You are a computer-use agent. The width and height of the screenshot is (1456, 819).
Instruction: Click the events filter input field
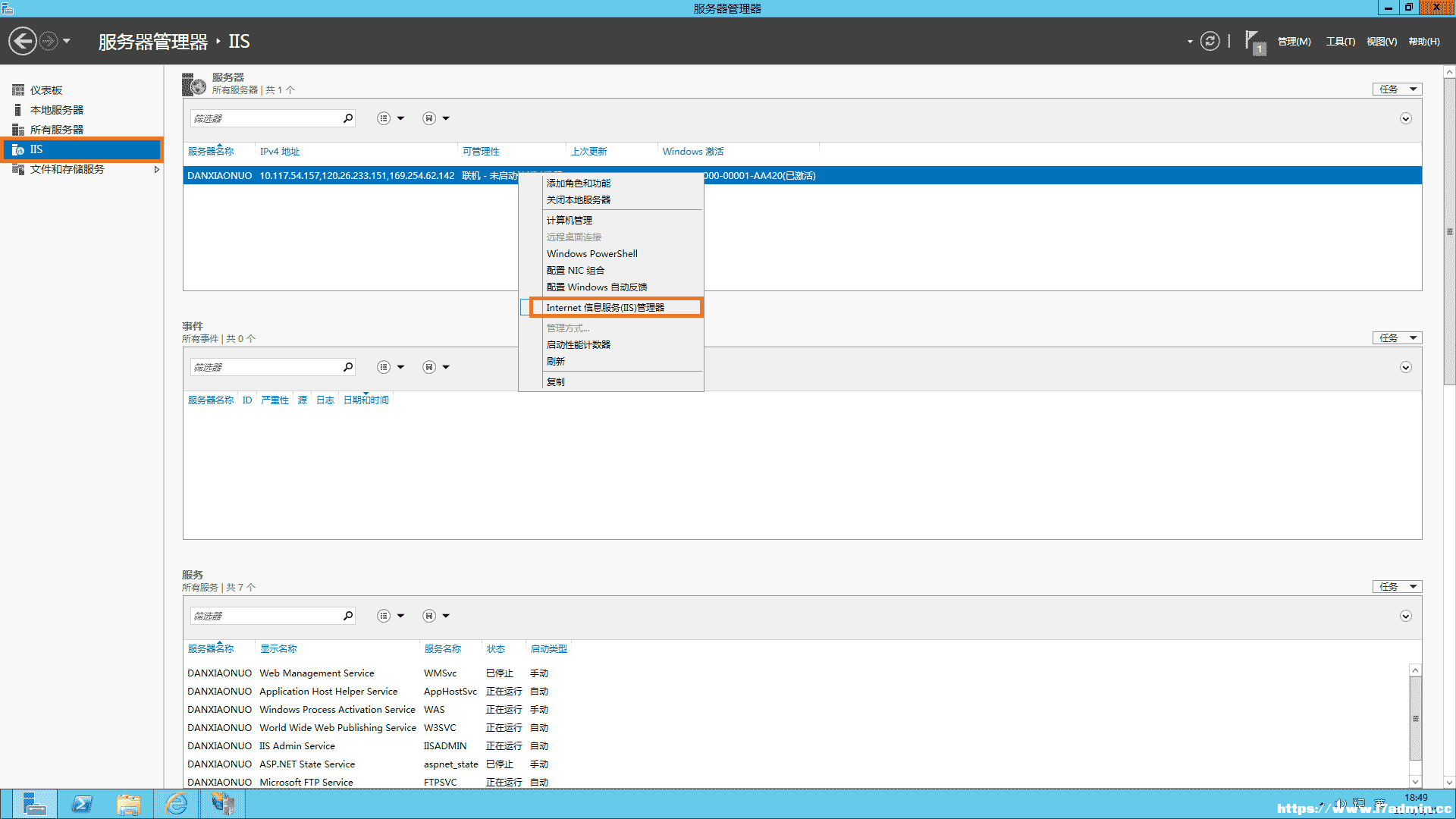click(265, 367)
